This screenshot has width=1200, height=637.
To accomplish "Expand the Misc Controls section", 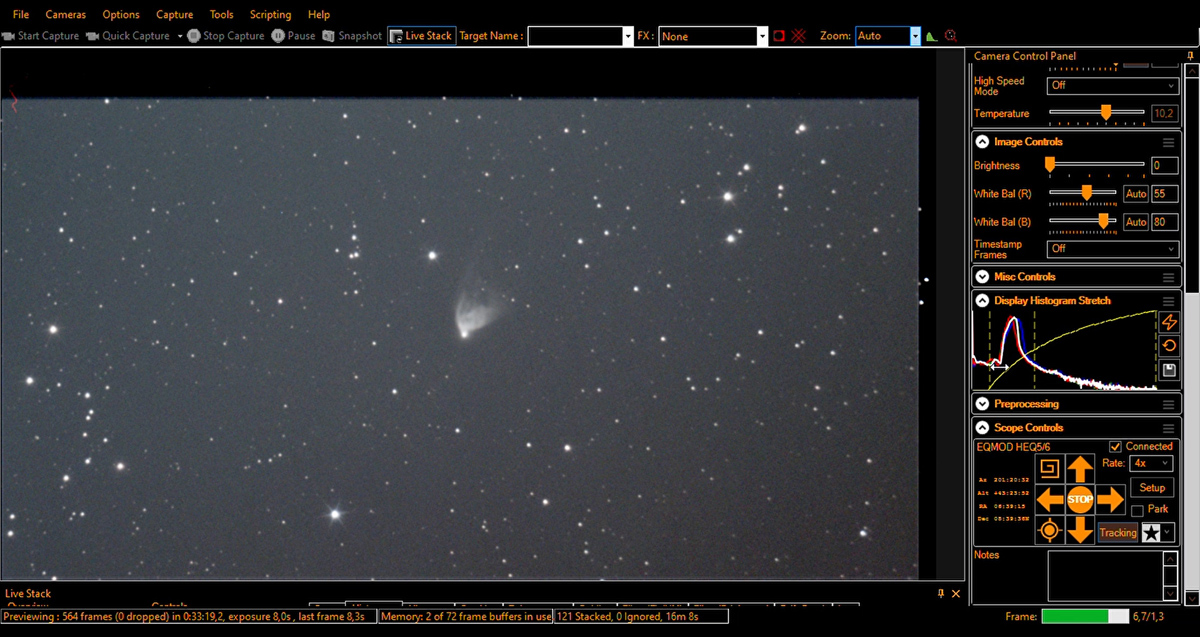I will (x=982, y=277).
